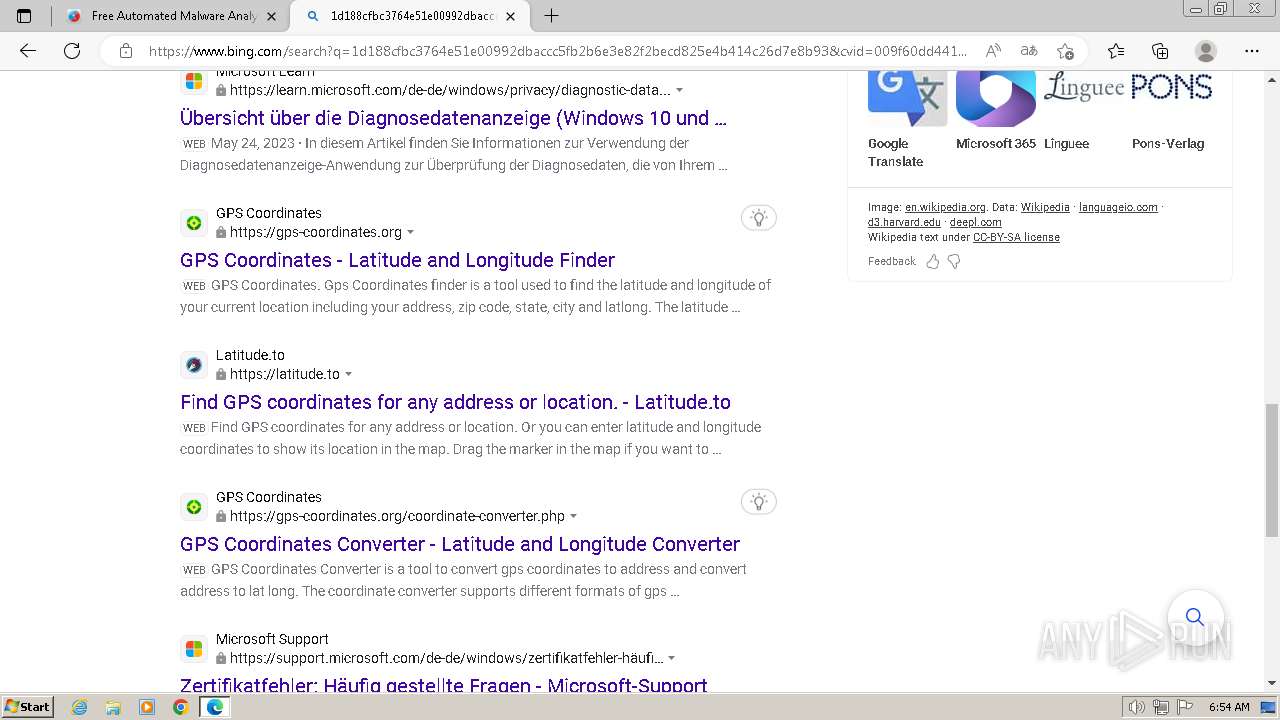Open languageio.com source link
This screenshot has width=1280, height=720.
[x=1118, y=207]
